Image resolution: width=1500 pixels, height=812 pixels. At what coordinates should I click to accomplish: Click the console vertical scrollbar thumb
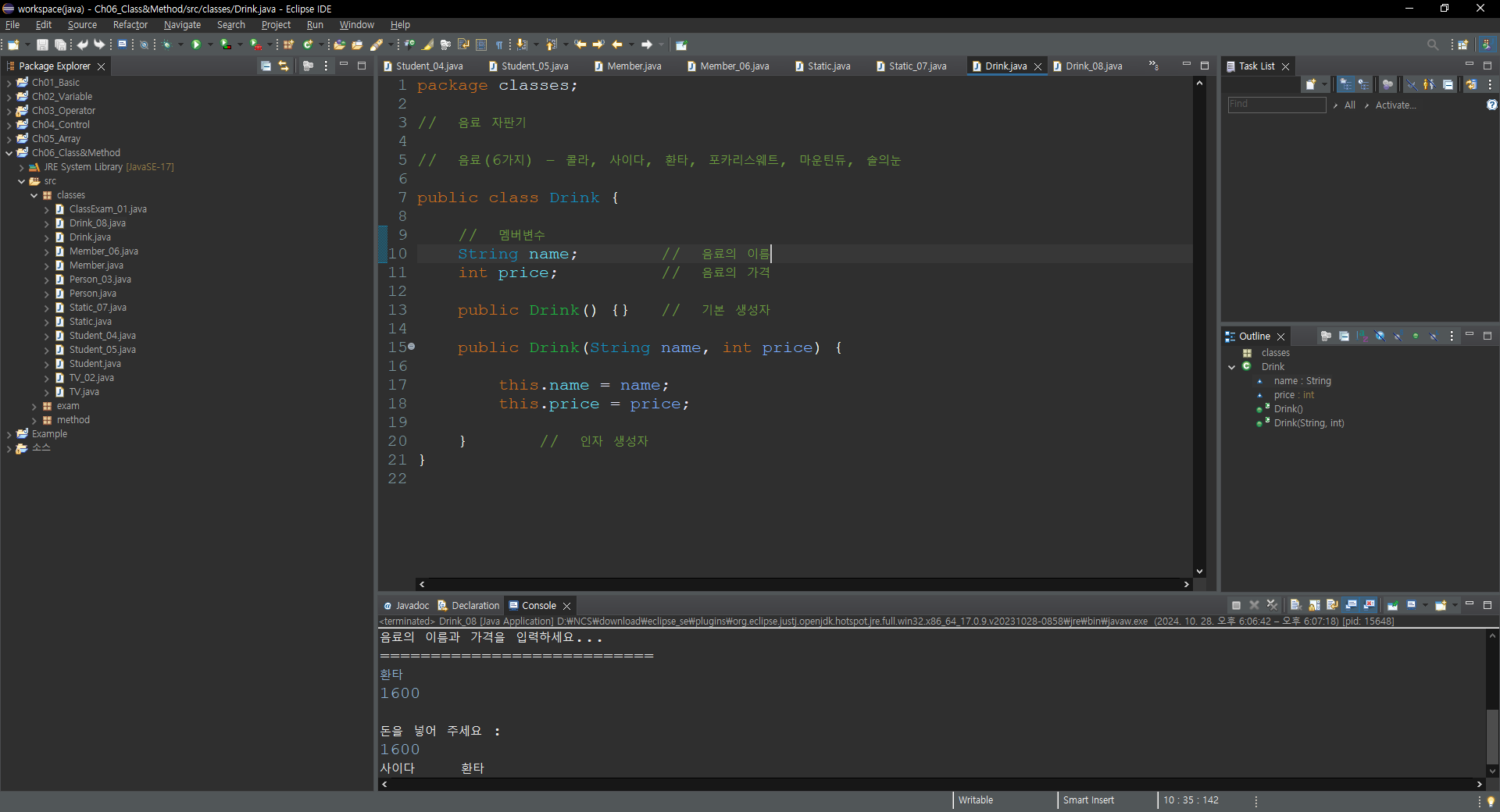1492,735
